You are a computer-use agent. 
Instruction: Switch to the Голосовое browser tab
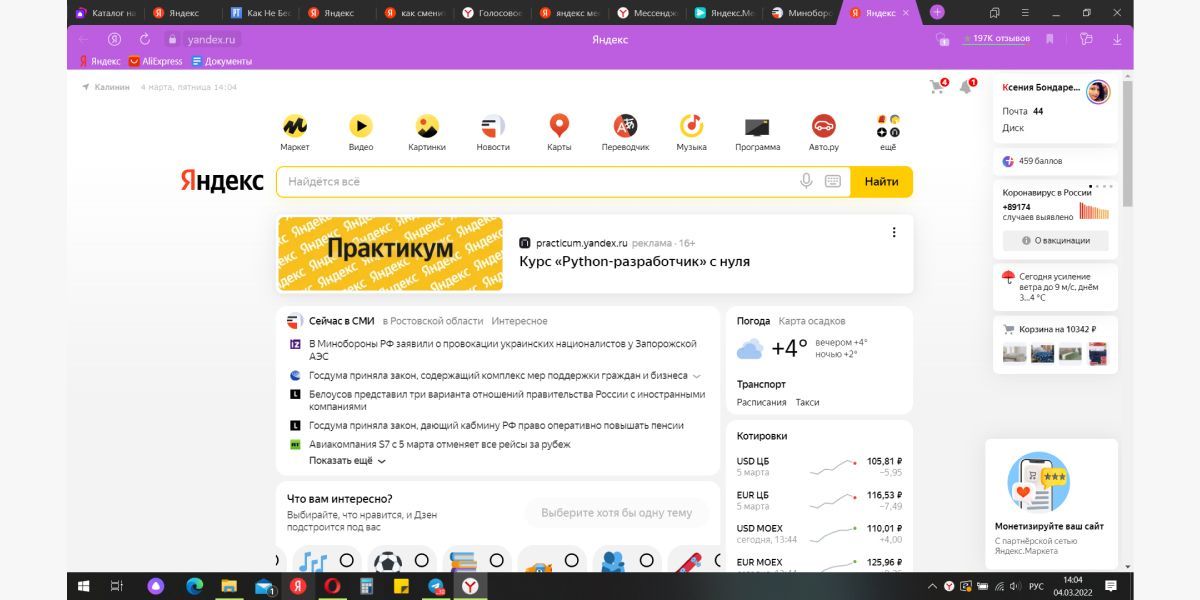pos(493,12)
